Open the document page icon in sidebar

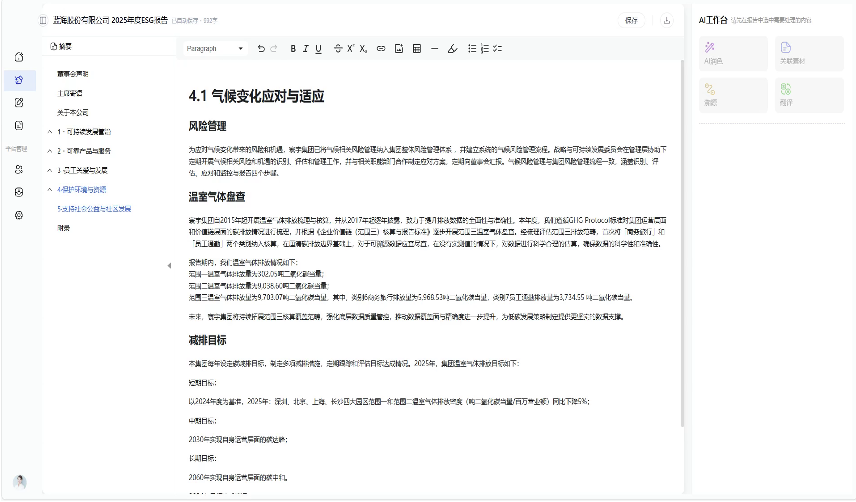tap(19, 126)
